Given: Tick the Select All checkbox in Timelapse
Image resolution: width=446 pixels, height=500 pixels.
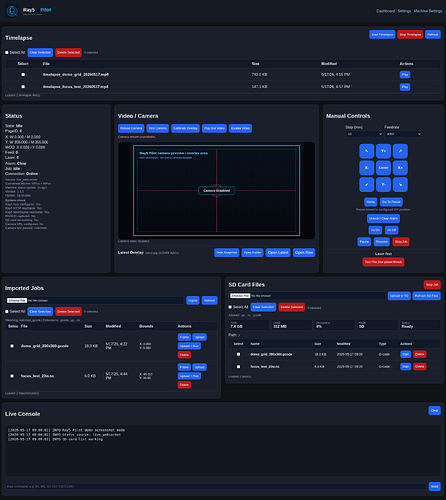Looking at the screenshot, I should 7,52.
